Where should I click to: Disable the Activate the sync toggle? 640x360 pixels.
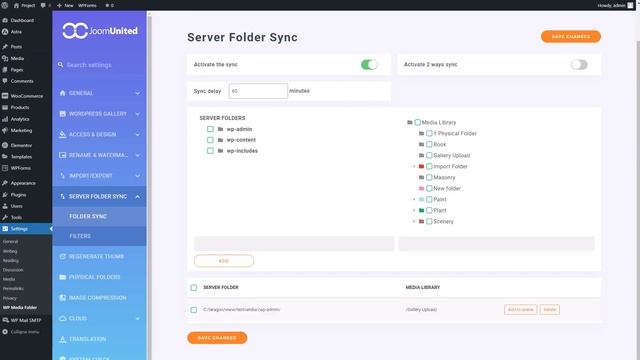[369, 64]
